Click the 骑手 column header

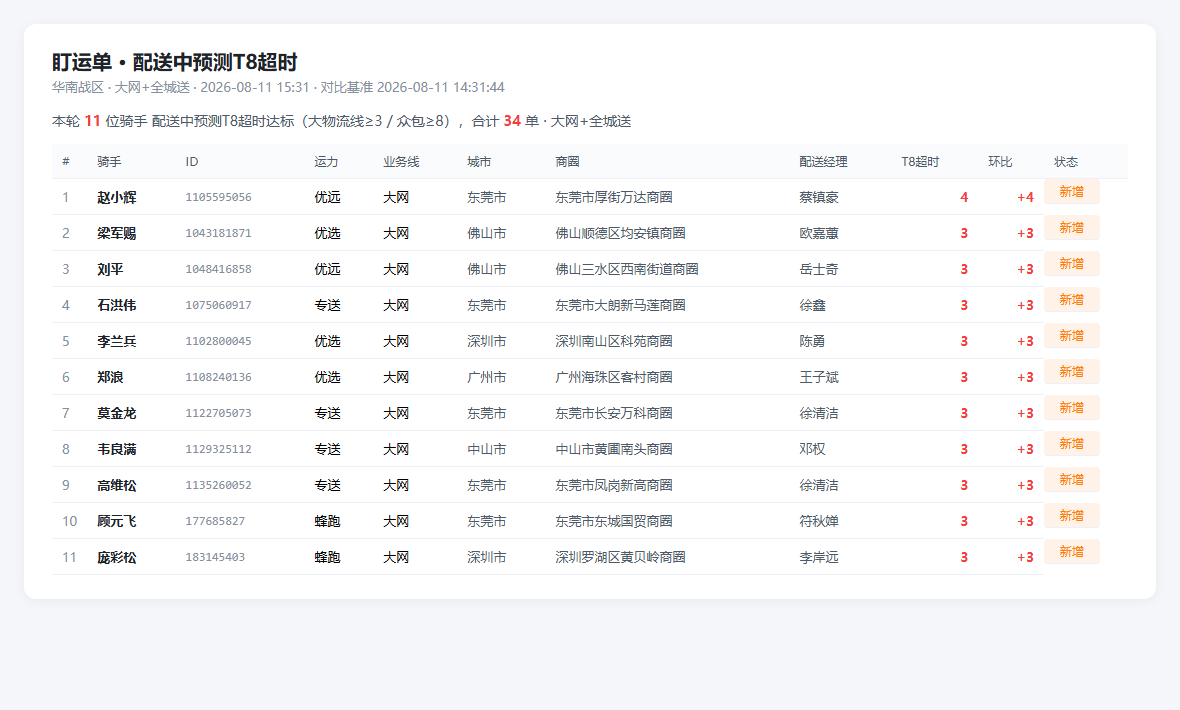click(x=109, y=162)
